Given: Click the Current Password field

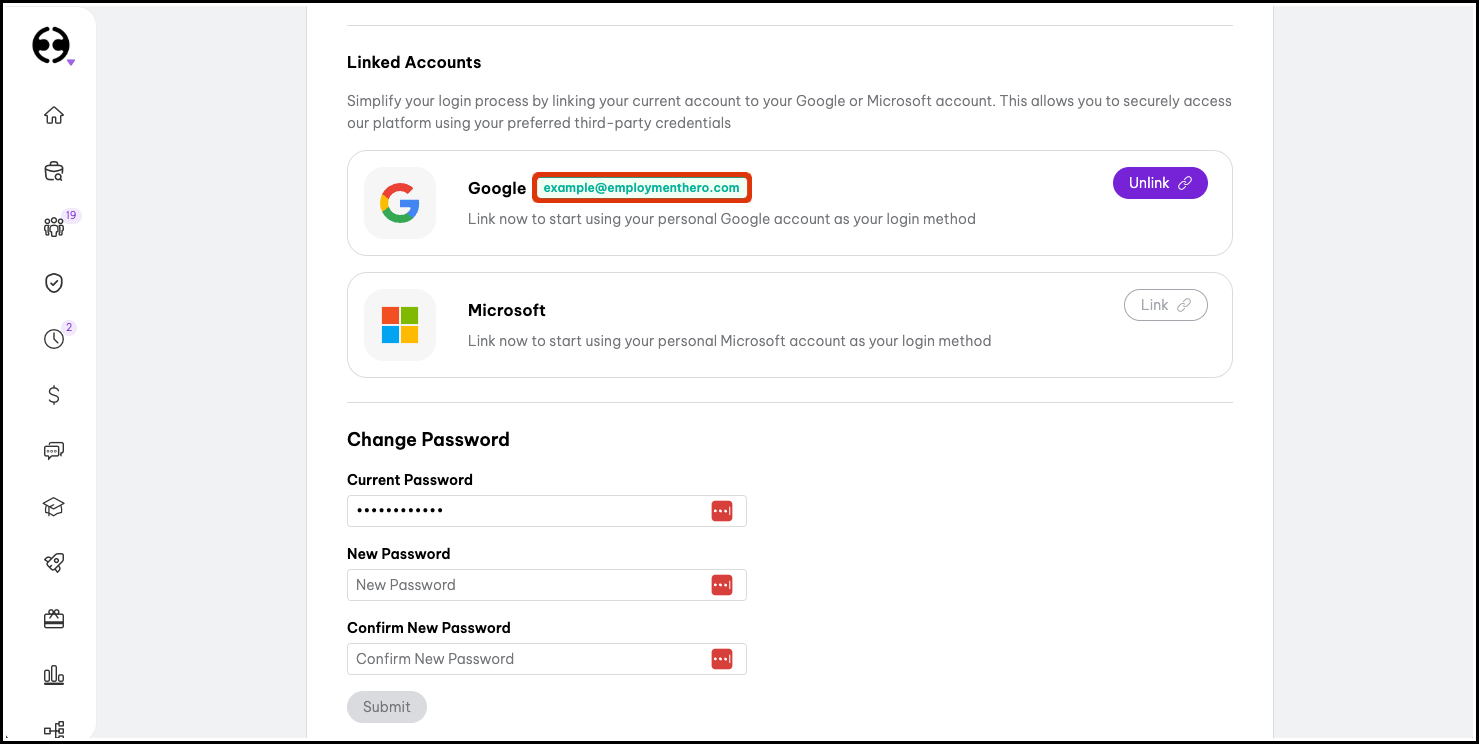Looking at the screenshot, I should point(527,511).
